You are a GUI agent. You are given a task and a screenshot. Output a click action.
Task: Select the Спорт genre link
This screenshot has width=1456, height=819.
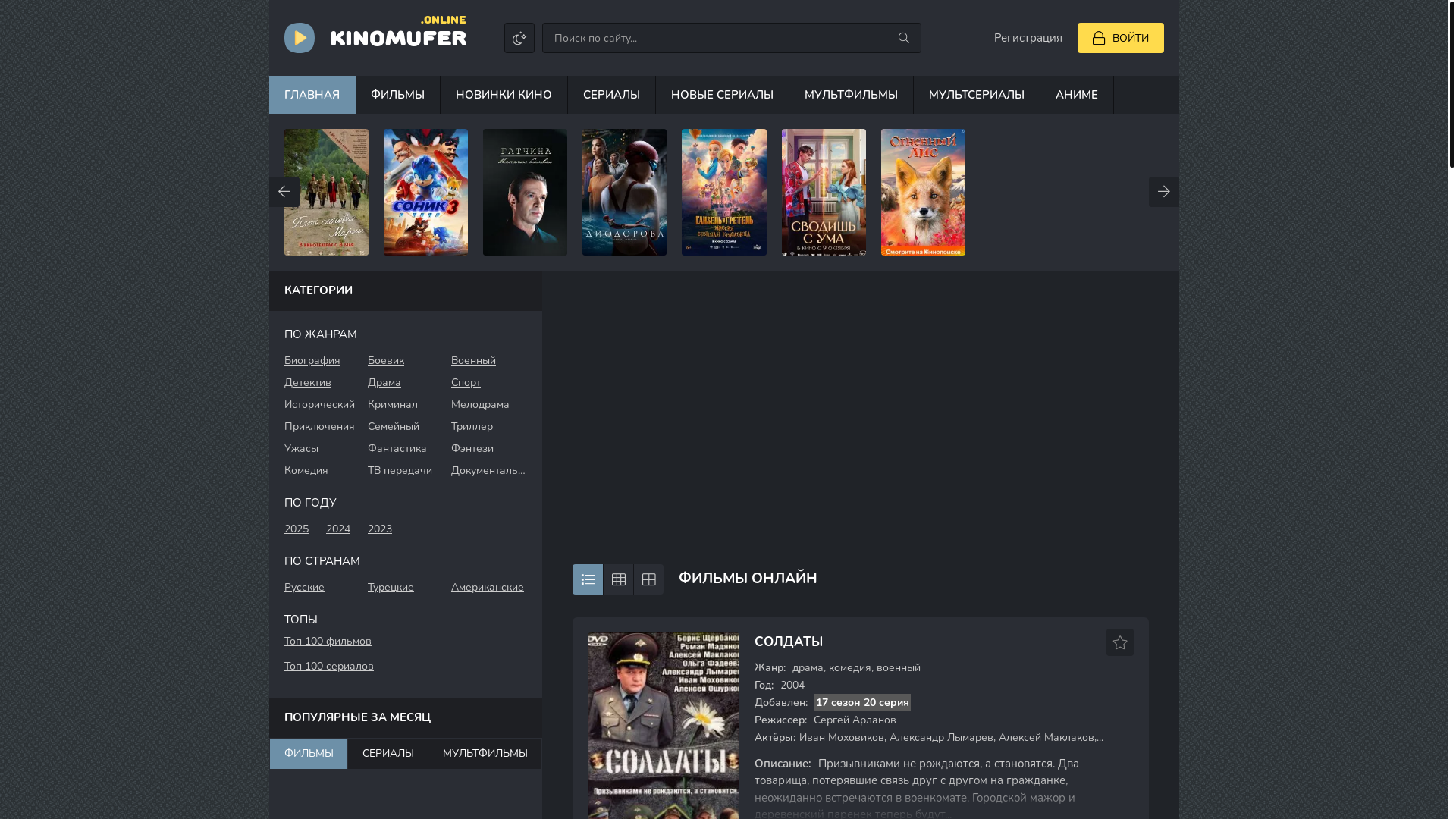pyautogui.click(x=466, y=382)
